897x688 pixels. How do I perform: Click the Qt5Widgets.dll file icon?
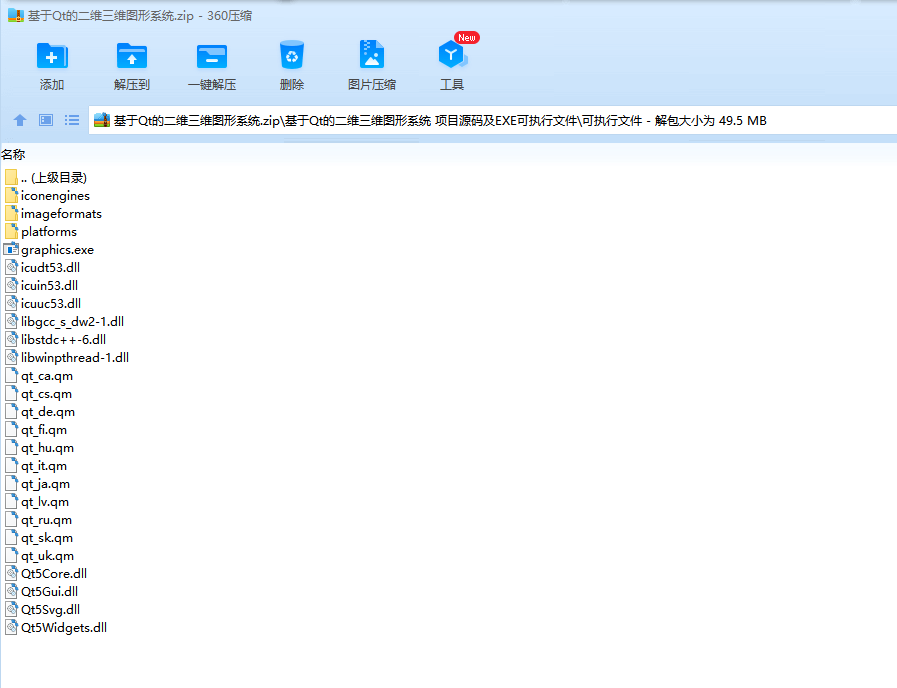click(11, 627)
